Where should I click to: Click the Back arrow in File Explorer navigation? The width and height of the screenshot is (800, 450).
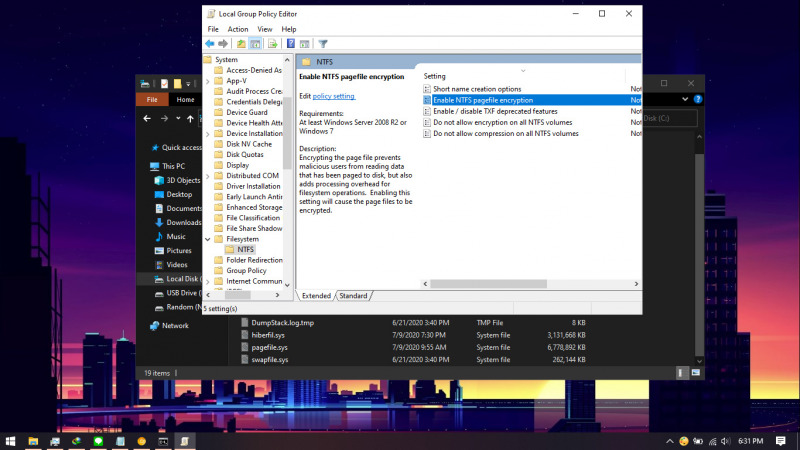point(147,118)
